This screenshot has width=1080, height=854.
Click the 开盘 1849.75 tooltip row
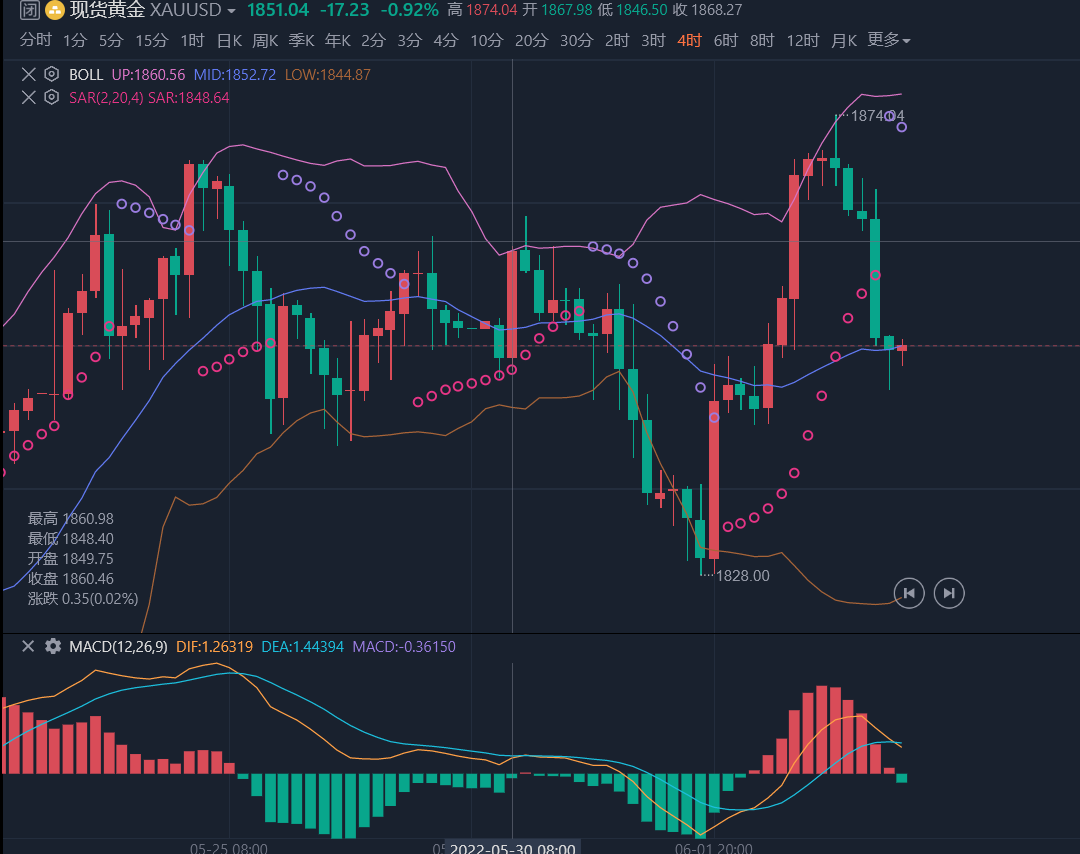(x=70, y=559)
